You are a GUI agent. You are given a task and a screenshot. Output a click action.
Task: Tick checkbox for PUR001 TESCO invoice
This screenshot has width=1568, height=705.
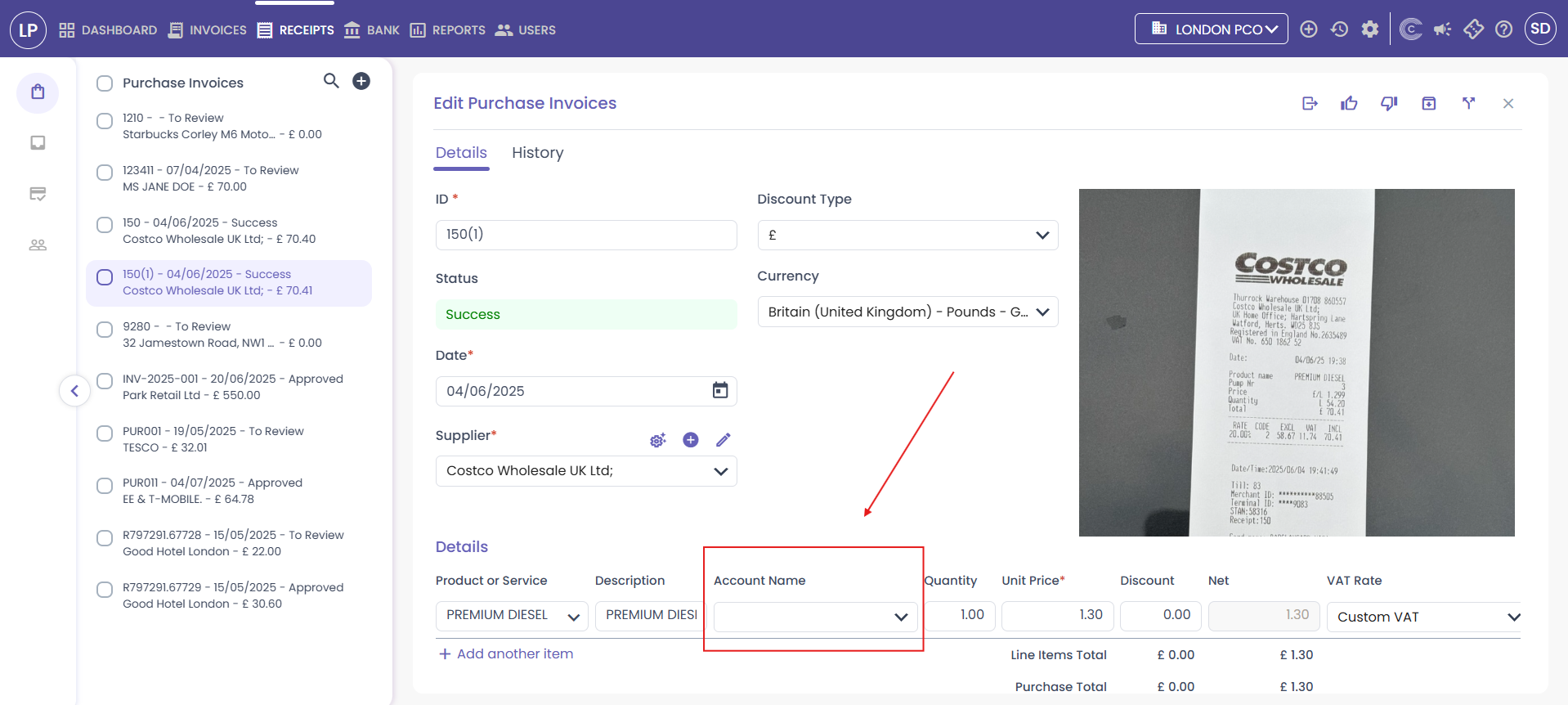point(105,433)
